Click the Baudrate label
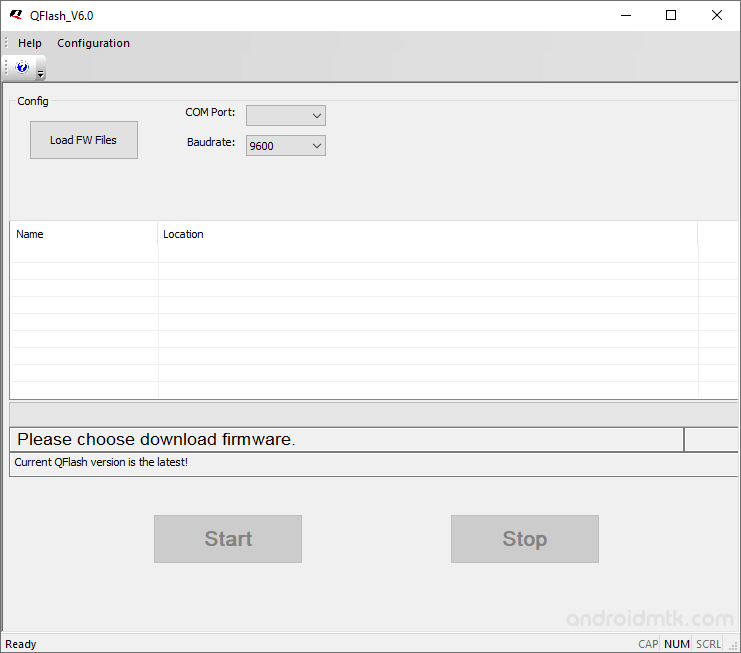The height and width of the screenshot is (653, 741). (211, 142)
